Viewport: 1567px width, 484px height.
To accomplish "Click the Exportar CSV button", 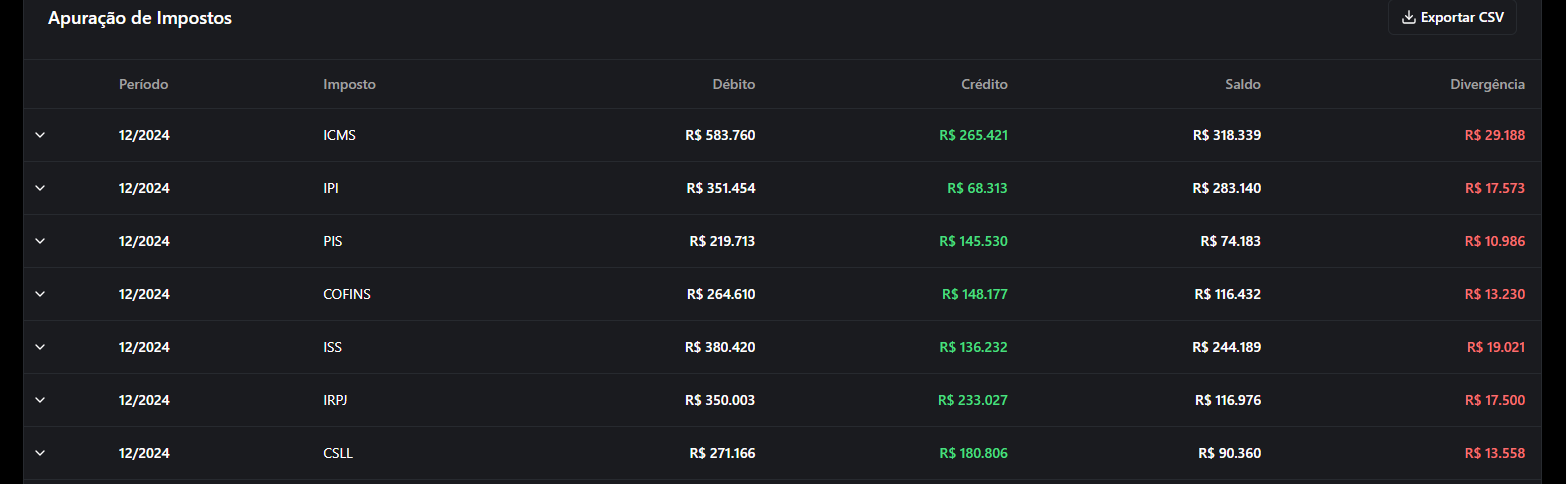I will click(x=1452, y=18).
